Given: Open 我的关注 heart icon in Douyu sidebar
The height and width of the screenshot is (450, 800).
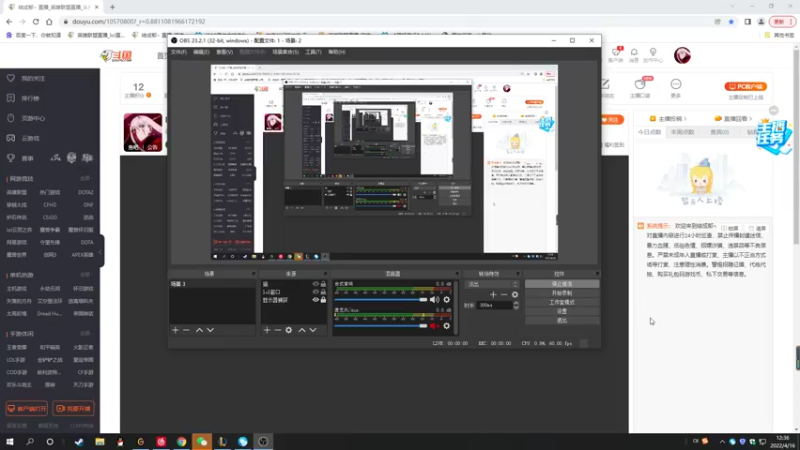Looking at the screenshot, I should point(11,78).
